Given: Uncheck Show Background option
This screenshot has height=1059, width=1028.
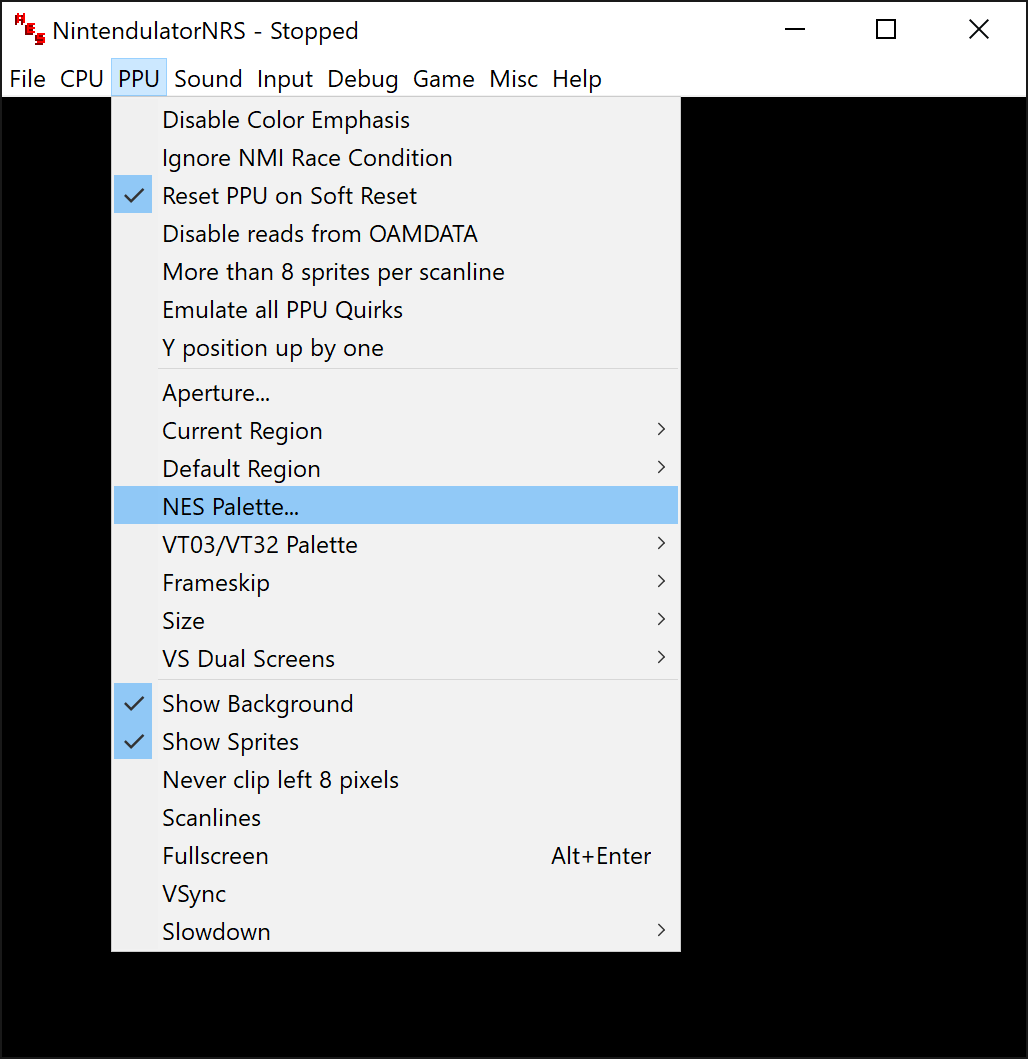Looking at the screenshot, I should pyautogui.click(x=396, y=704).
